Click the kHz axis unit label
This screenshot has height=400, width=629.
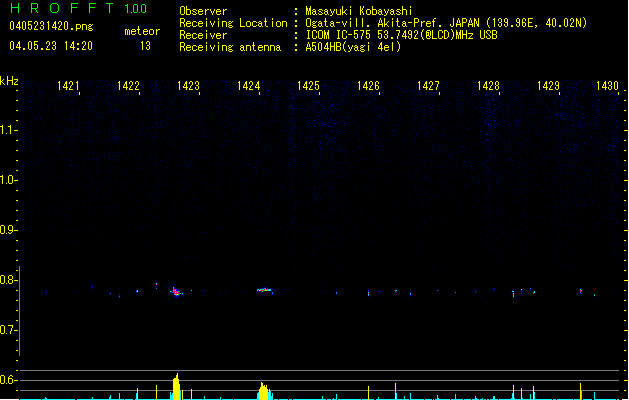(x=9, y=81)
